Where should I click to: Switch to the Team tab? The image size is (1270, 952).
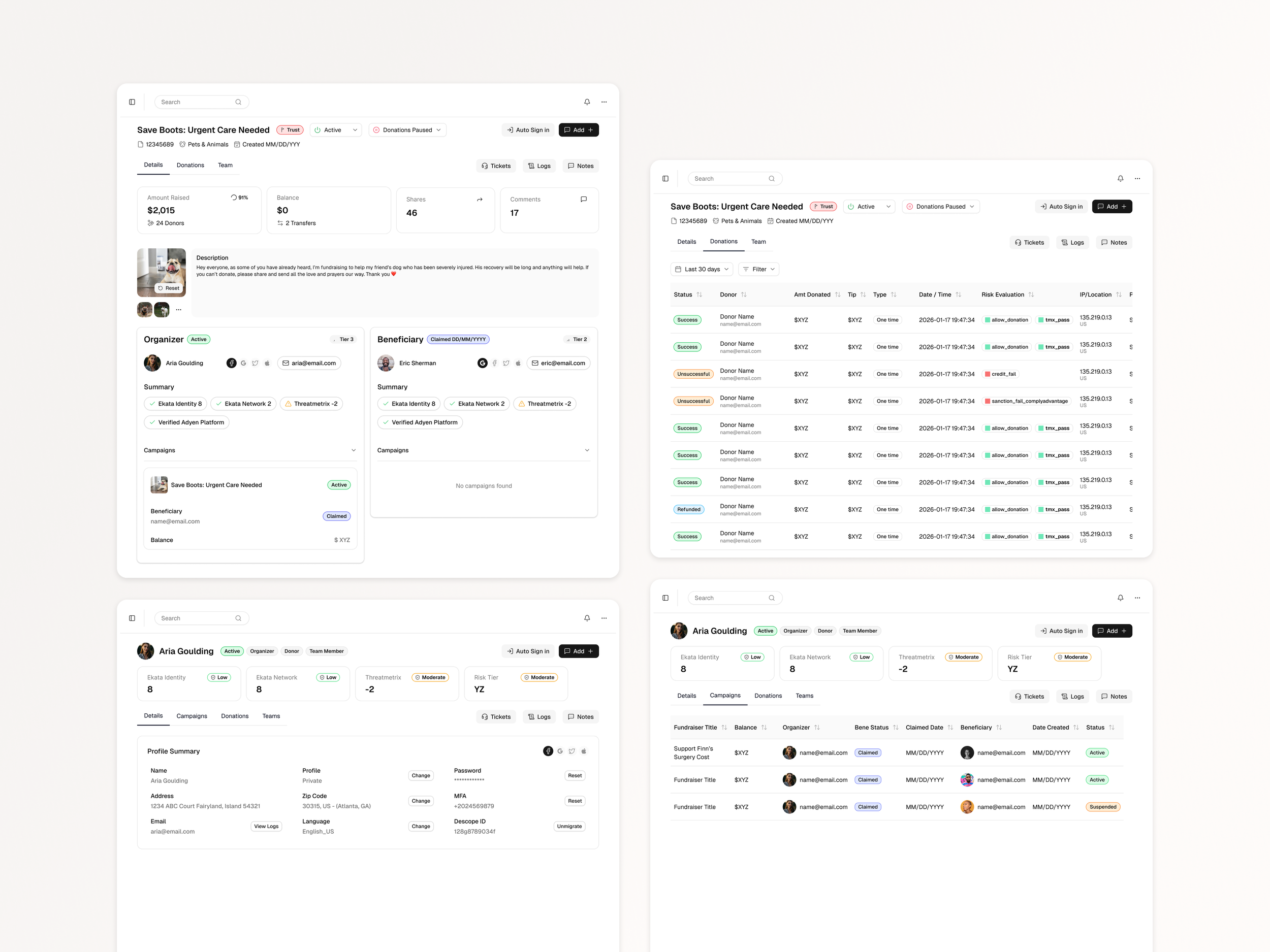(x=225, y=165)
